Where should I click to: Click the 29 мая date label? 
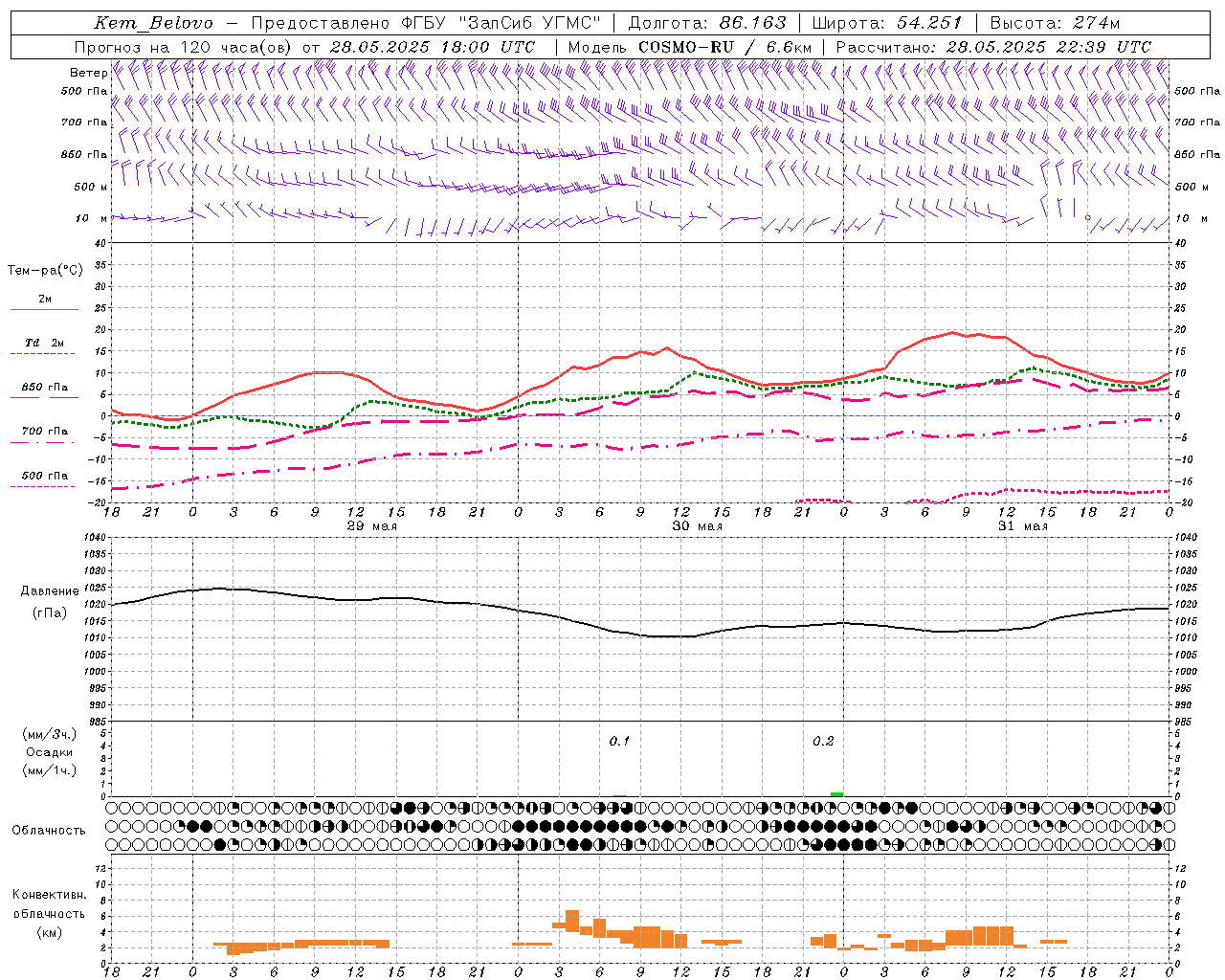coord(371,526)
